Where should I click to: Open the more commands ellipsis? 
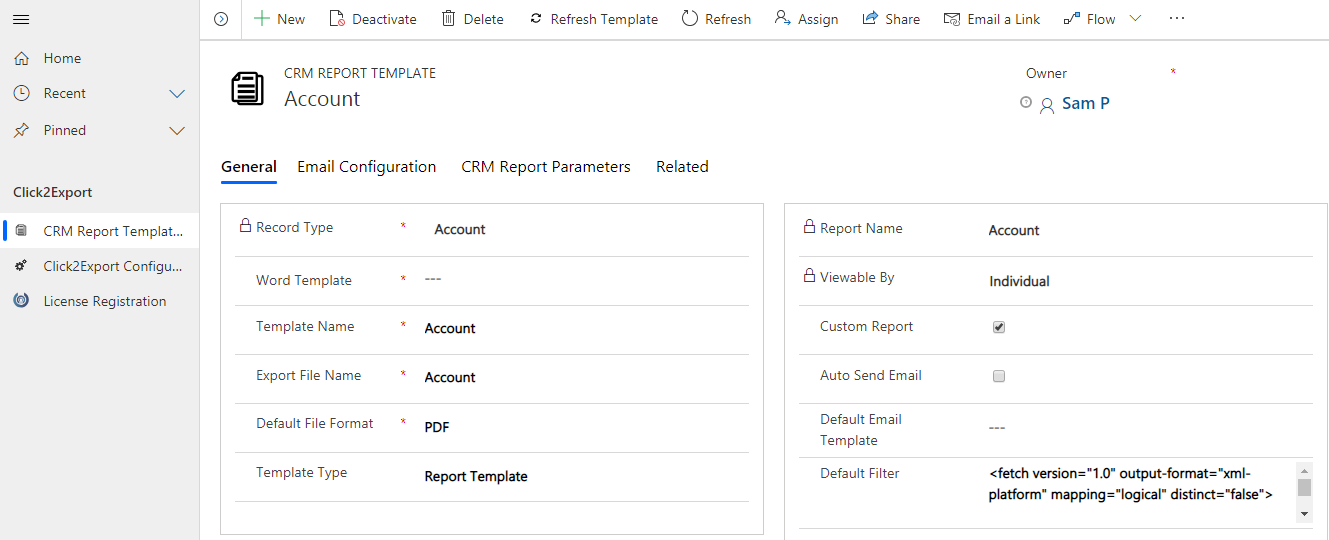tap(1177, 19)
